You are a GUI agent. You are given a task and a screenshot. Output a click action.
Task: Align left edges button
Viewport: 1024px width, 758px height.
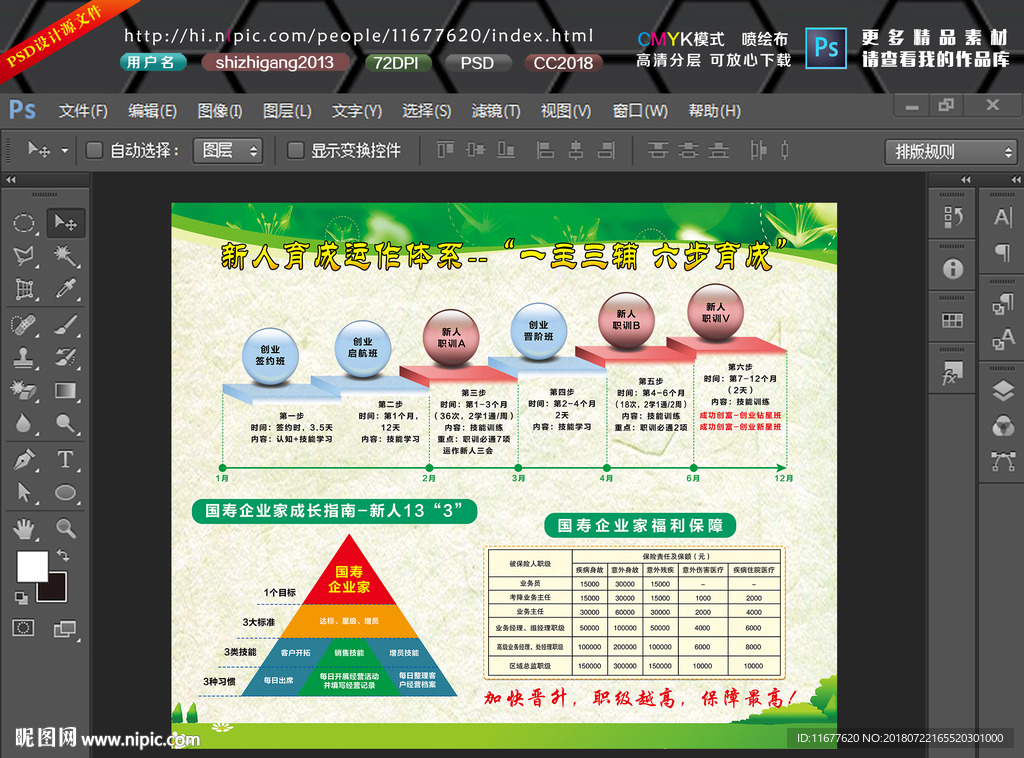point(545,151)
